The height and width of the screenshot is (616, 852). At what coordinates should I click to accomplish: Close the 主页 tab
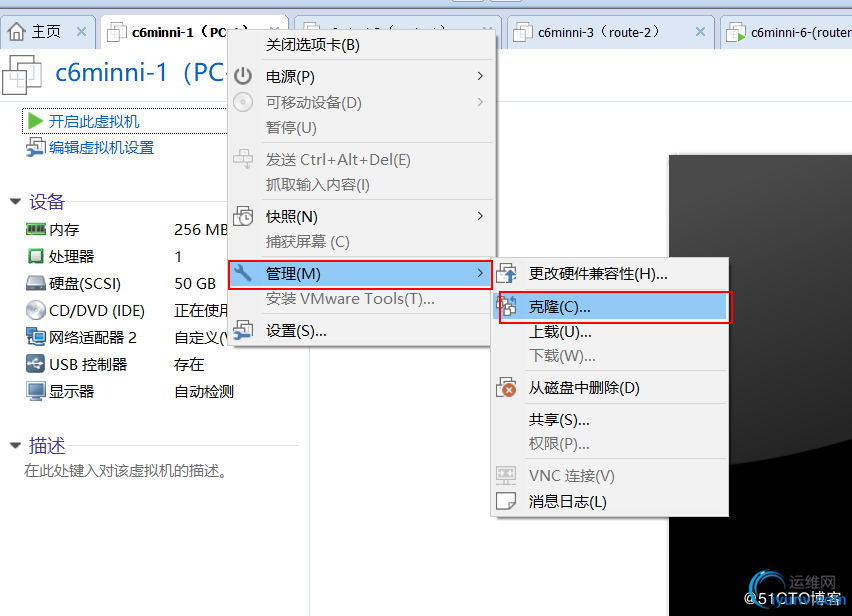82,32
